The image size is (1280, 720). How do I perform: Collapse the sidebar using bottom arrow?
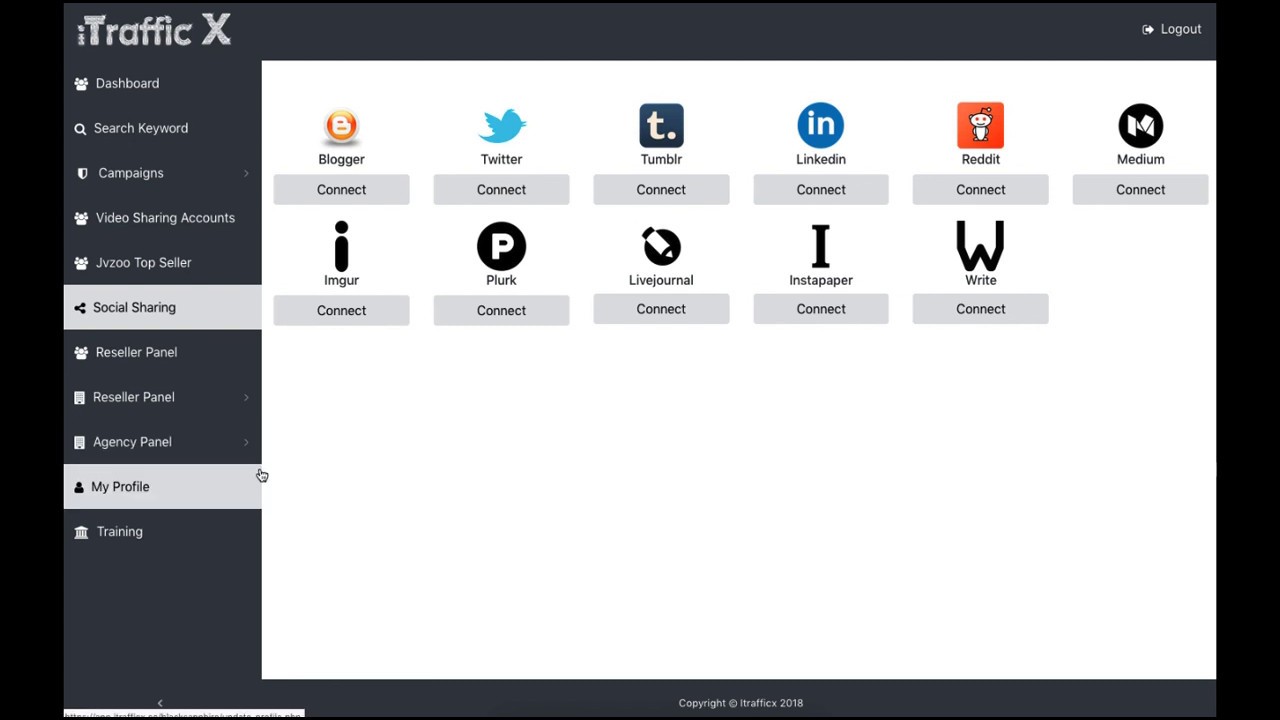tap(160, 703)
